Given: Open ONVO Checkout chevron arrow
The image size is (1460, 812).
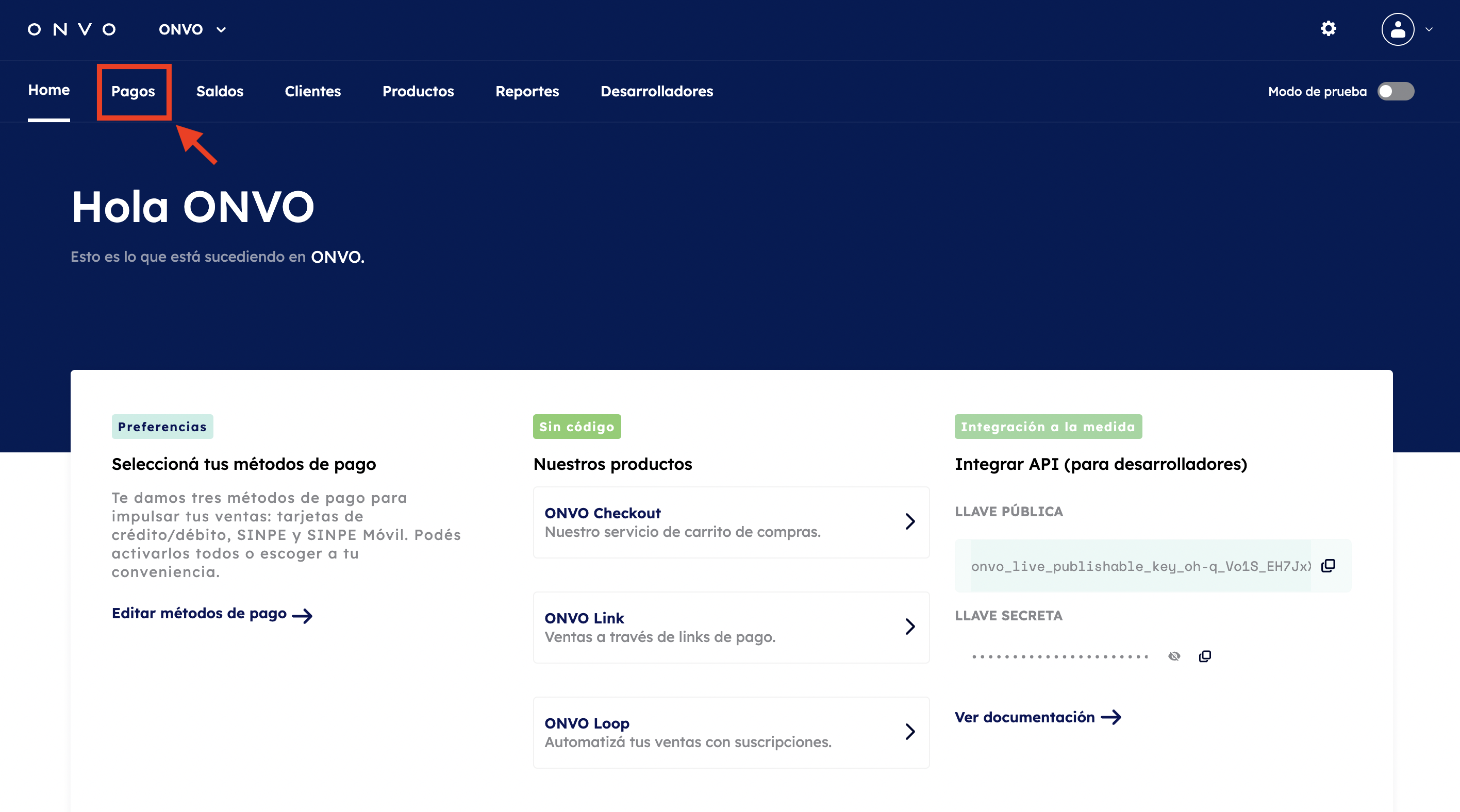Looking at the screenshot, I should (910, 521).
